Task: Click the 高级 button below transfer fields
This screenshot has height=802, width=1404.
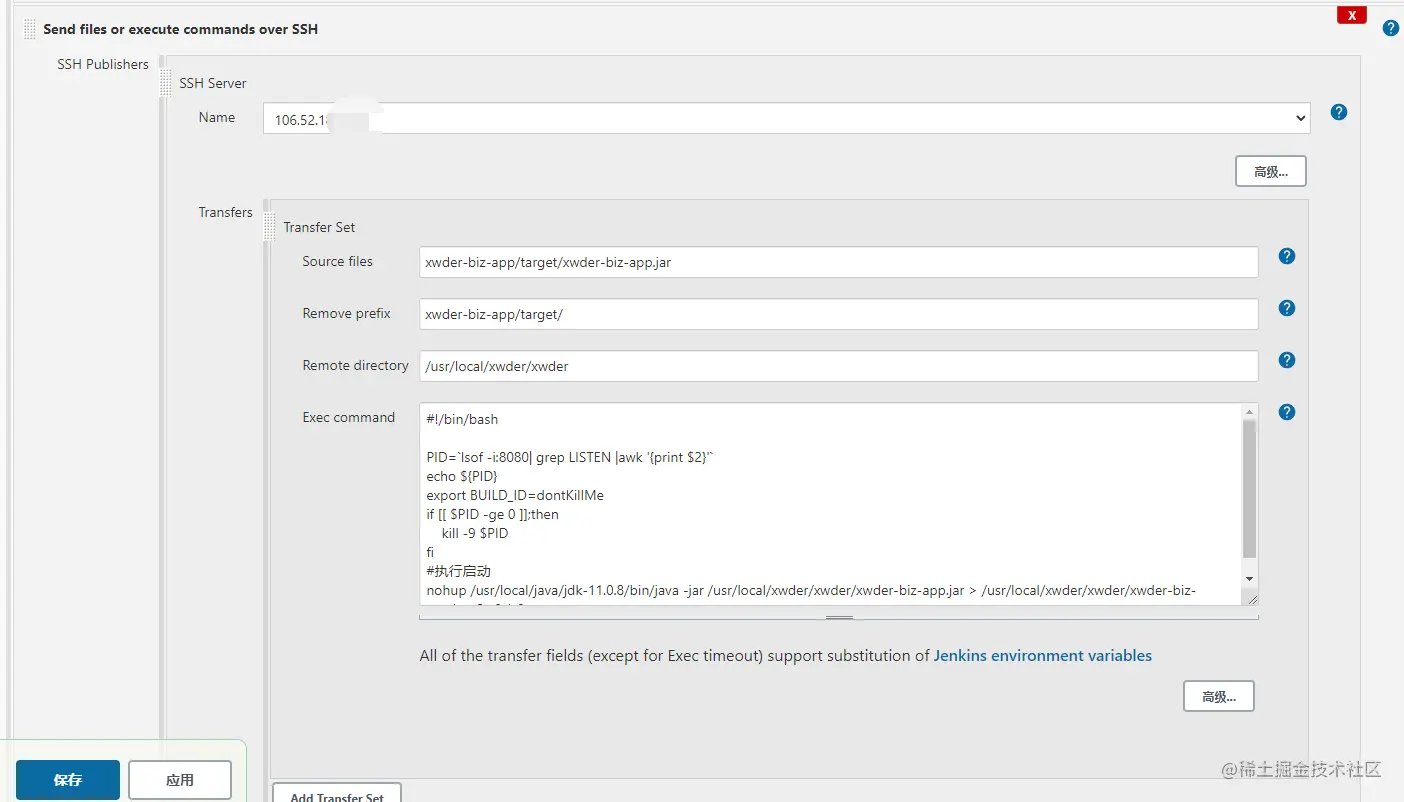Action: (x=1218, y=696)
